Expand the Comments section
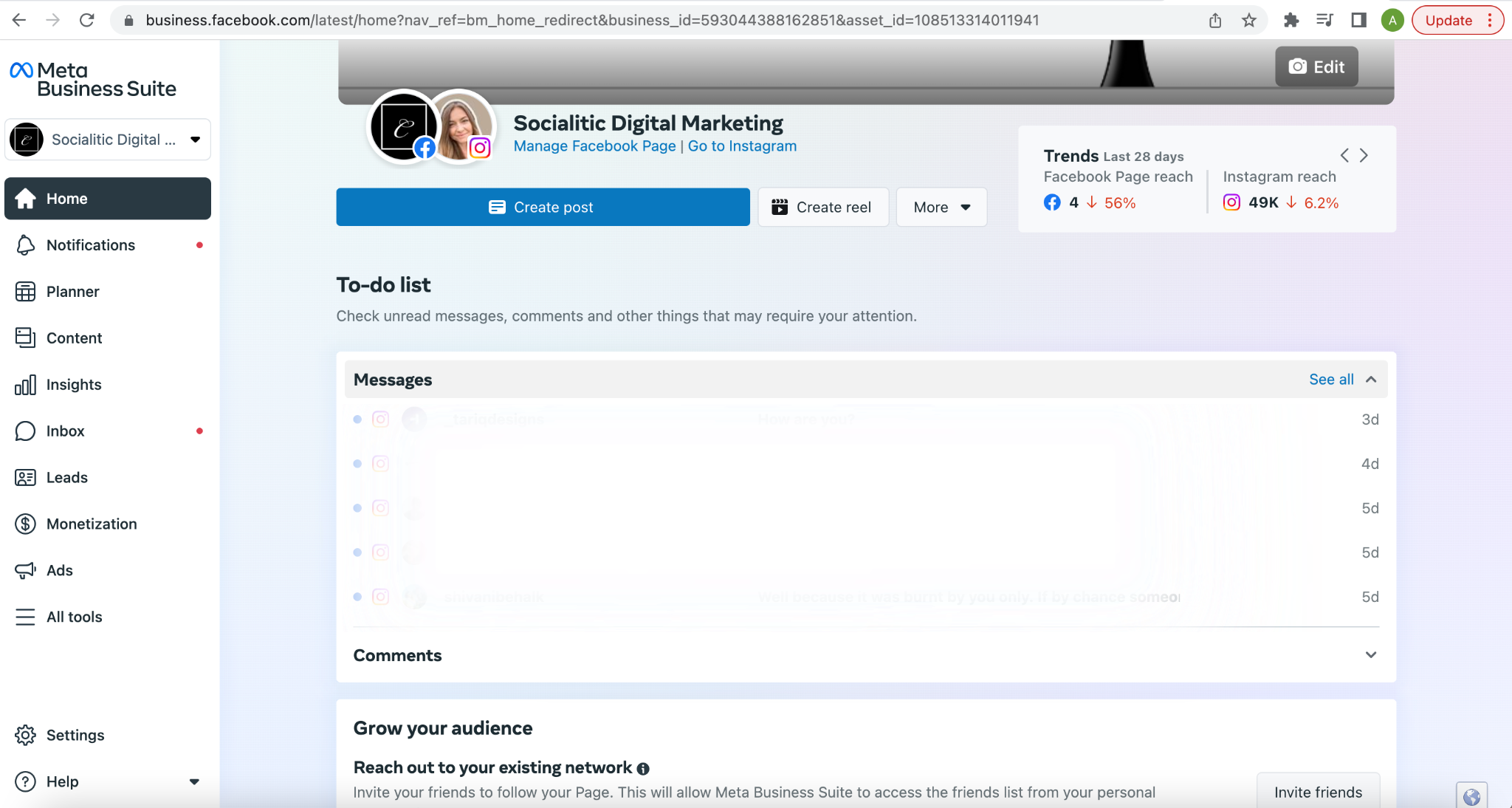The image size is (1512, 808). pos(1370,655)
